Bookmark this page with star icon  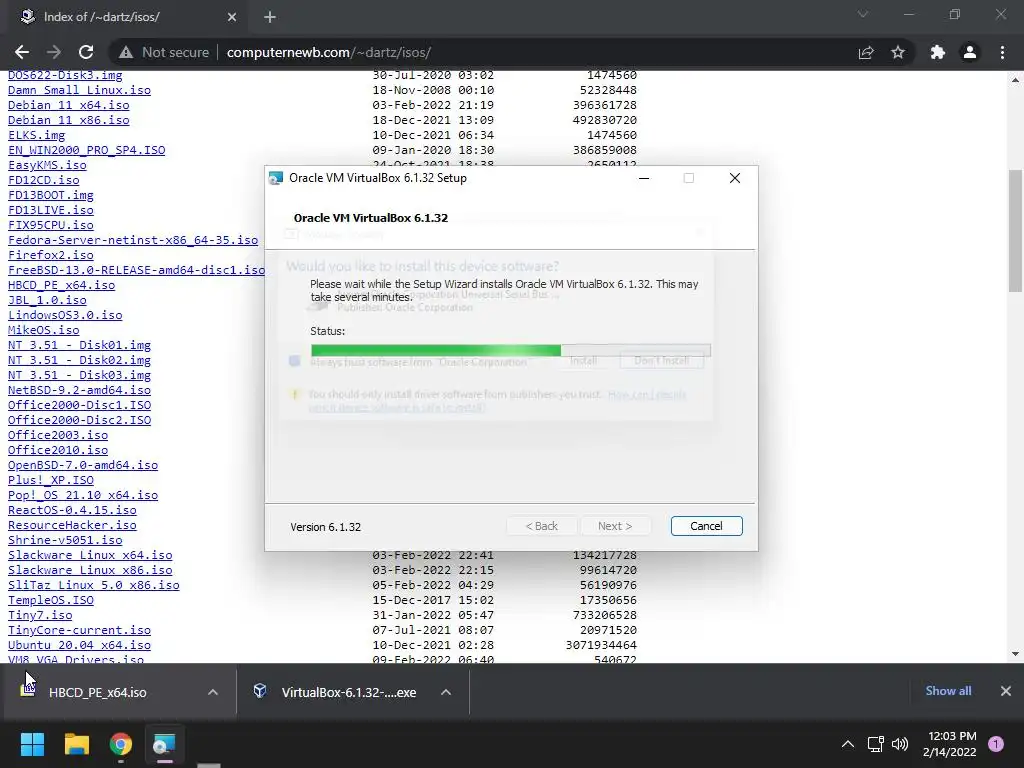898,52
